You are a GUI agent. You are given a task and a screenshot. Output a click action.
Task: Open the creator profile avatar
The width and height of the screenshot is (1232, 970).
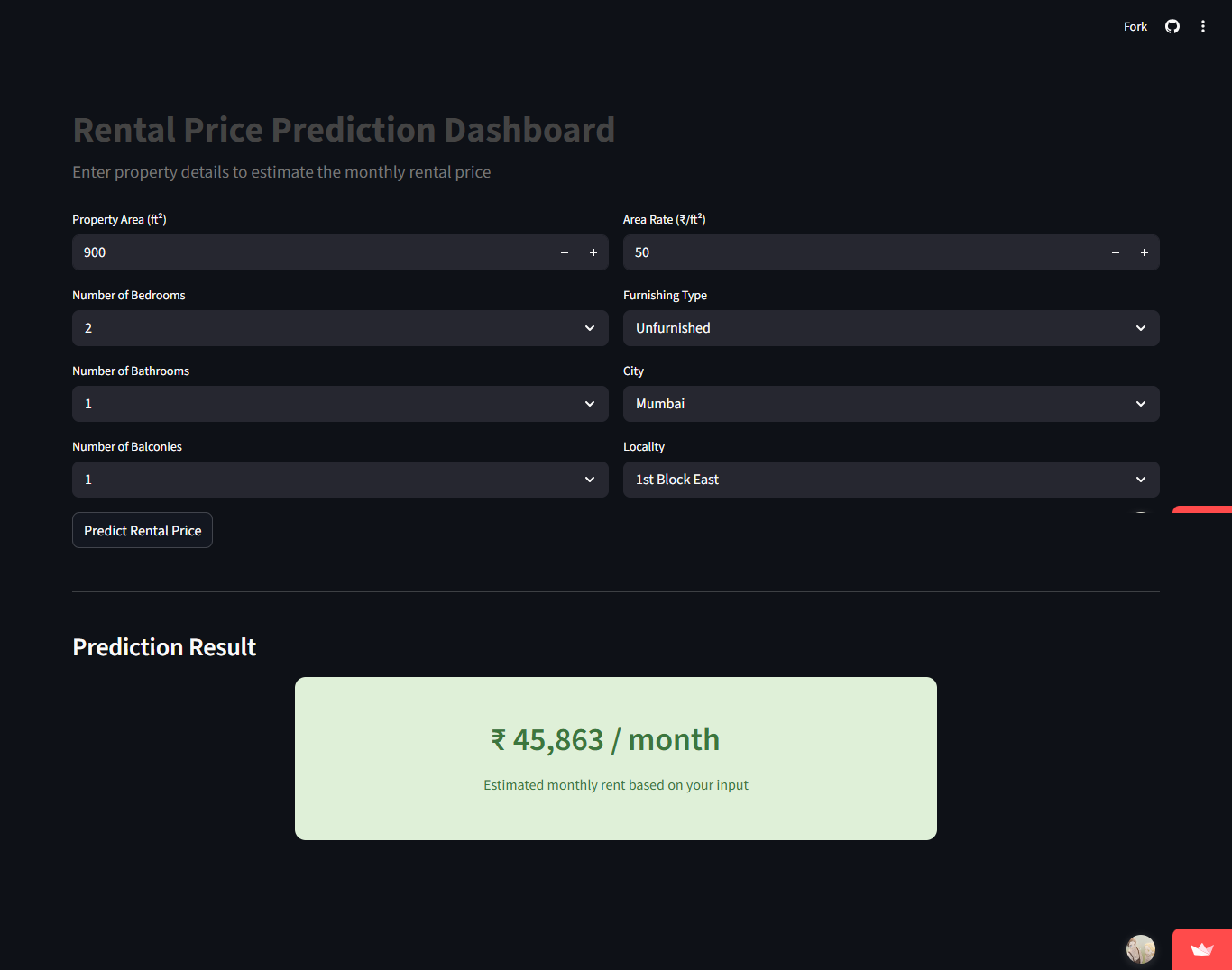1141,948
